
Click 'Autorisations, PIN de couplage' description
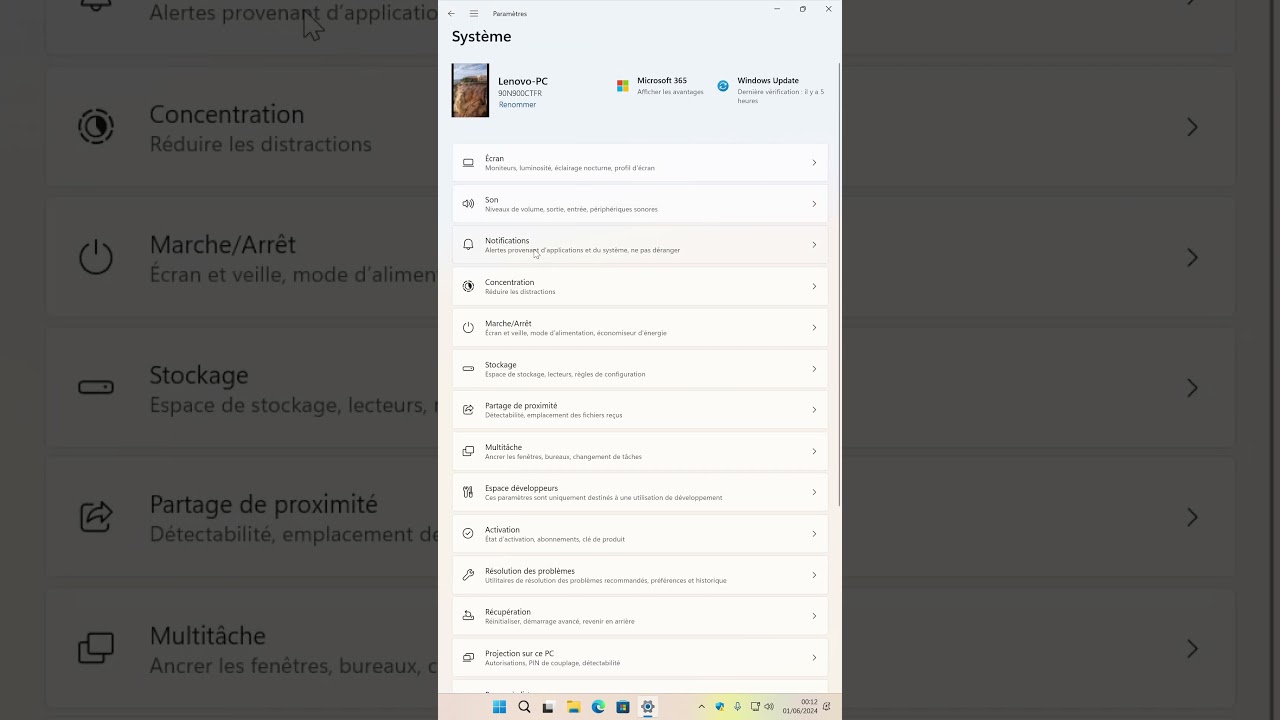[552, 663]
